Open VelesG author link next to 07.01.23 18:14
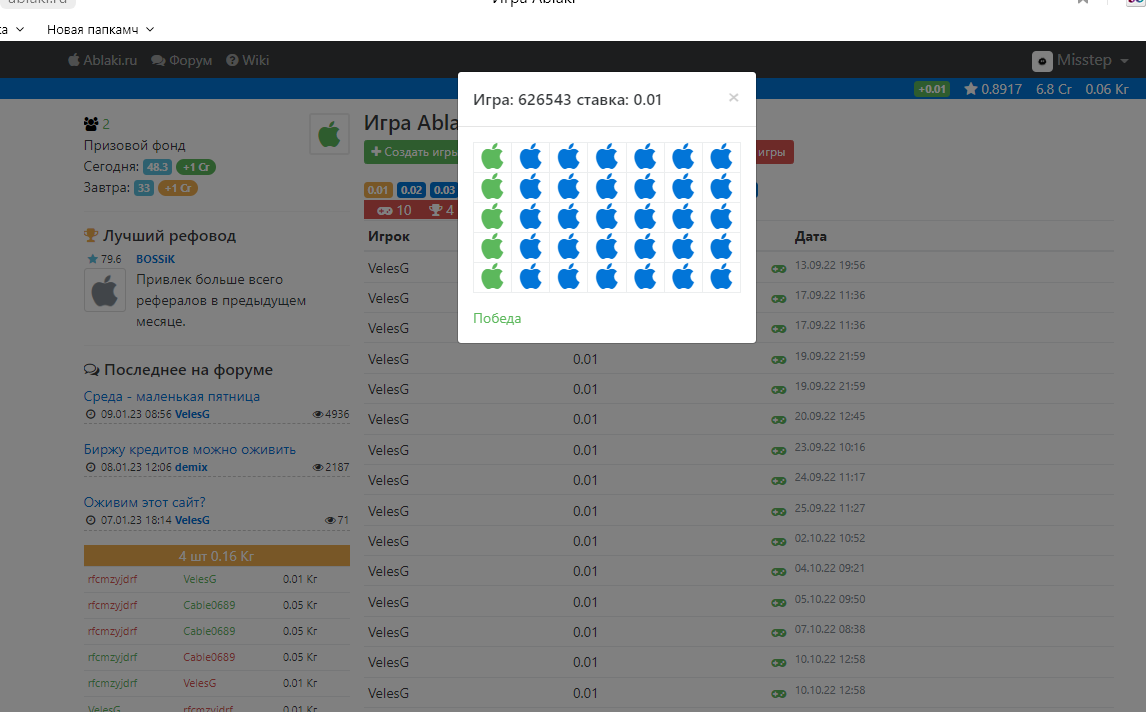The height and width of the screenshot is (712, 1146). (x=192, y=520)
